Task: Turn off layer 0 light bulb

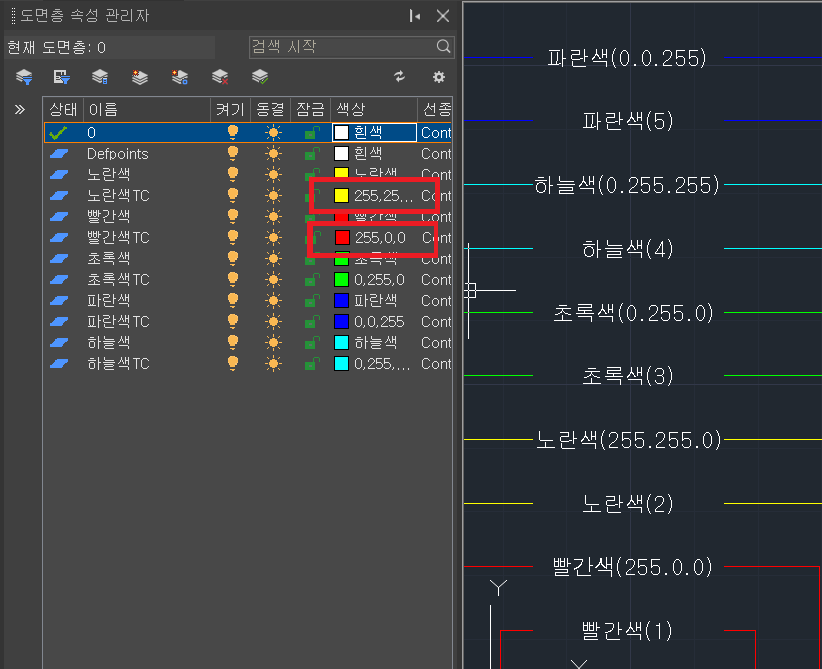Action: point(233,132)
